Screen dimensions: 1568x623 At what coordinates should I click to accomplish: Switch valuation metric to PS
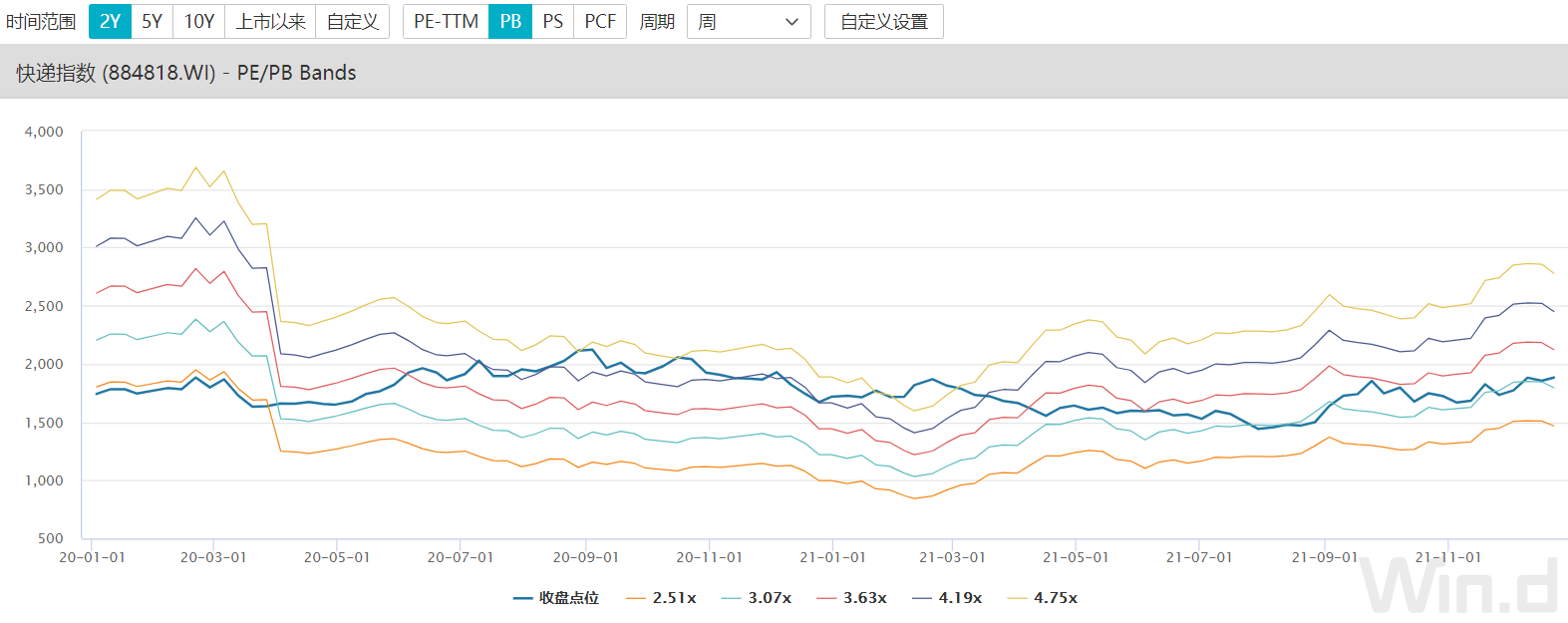pos(552,22)
